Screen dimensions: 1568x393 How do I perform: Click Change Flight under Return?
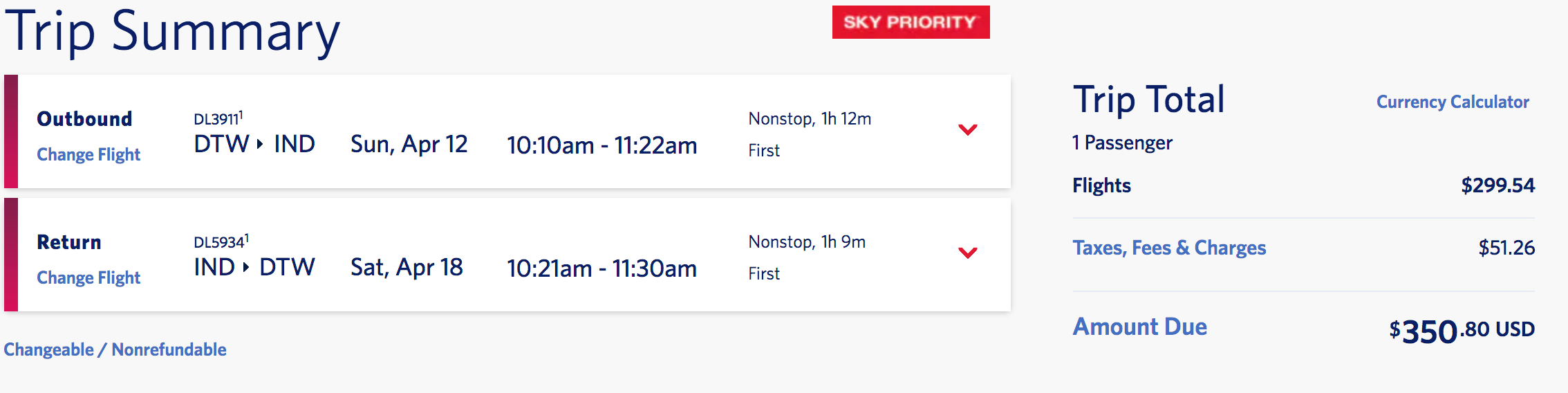pos(88,277)
